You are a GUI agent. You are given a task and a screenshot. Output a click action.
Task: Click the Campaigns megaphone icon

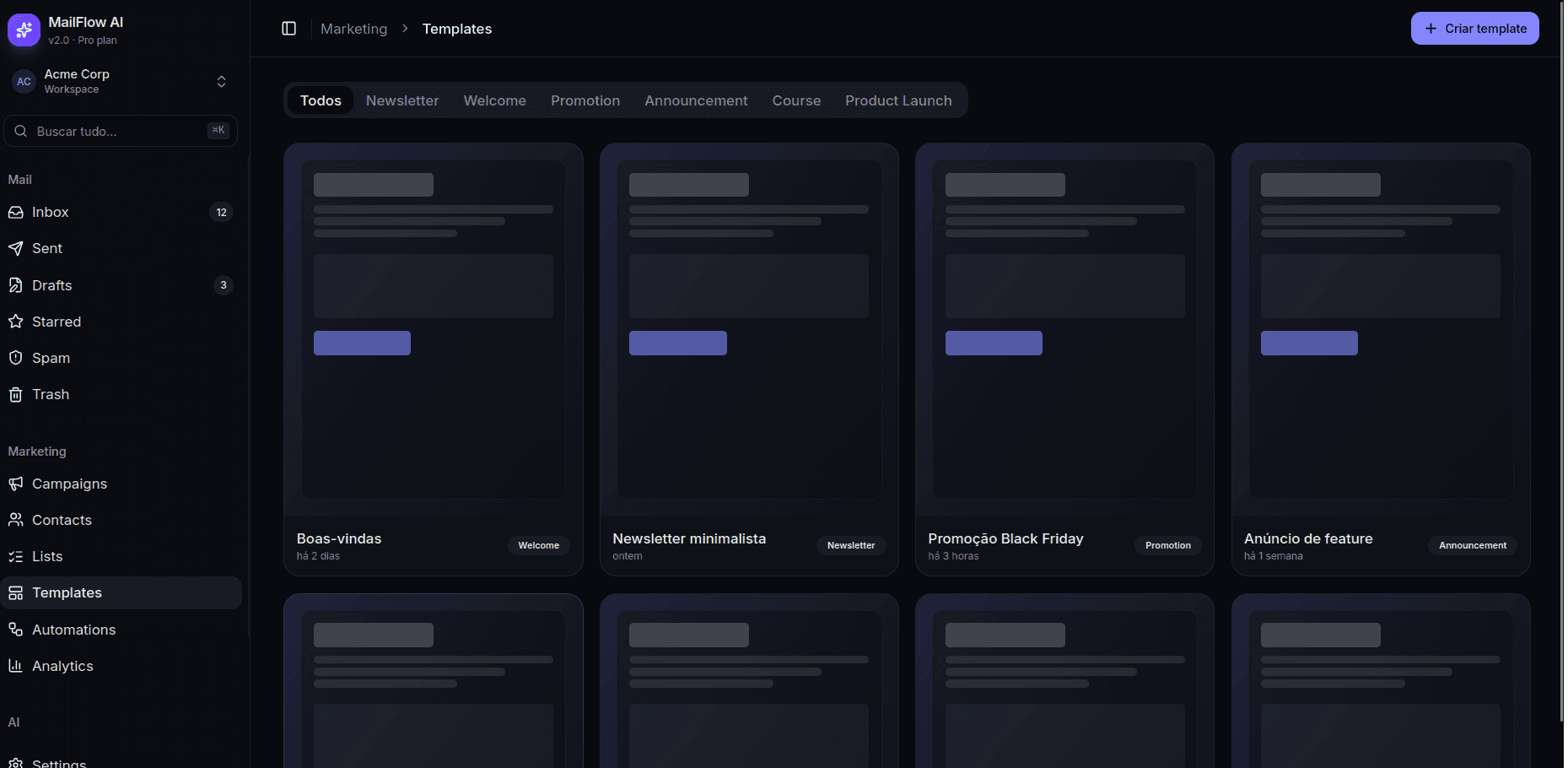pos(16,484)
